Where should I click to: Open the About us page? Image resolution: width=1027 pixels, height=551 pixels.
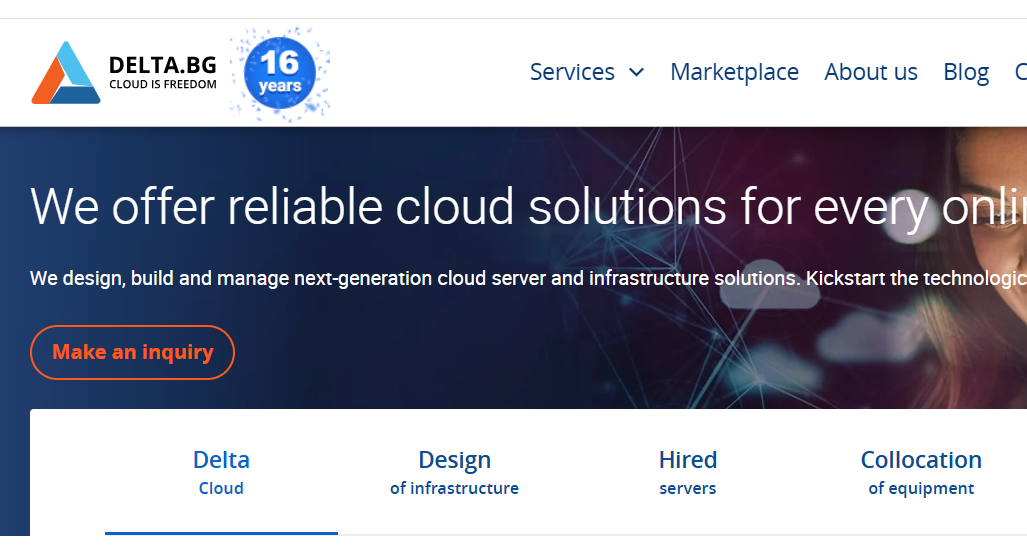[870, 72]
